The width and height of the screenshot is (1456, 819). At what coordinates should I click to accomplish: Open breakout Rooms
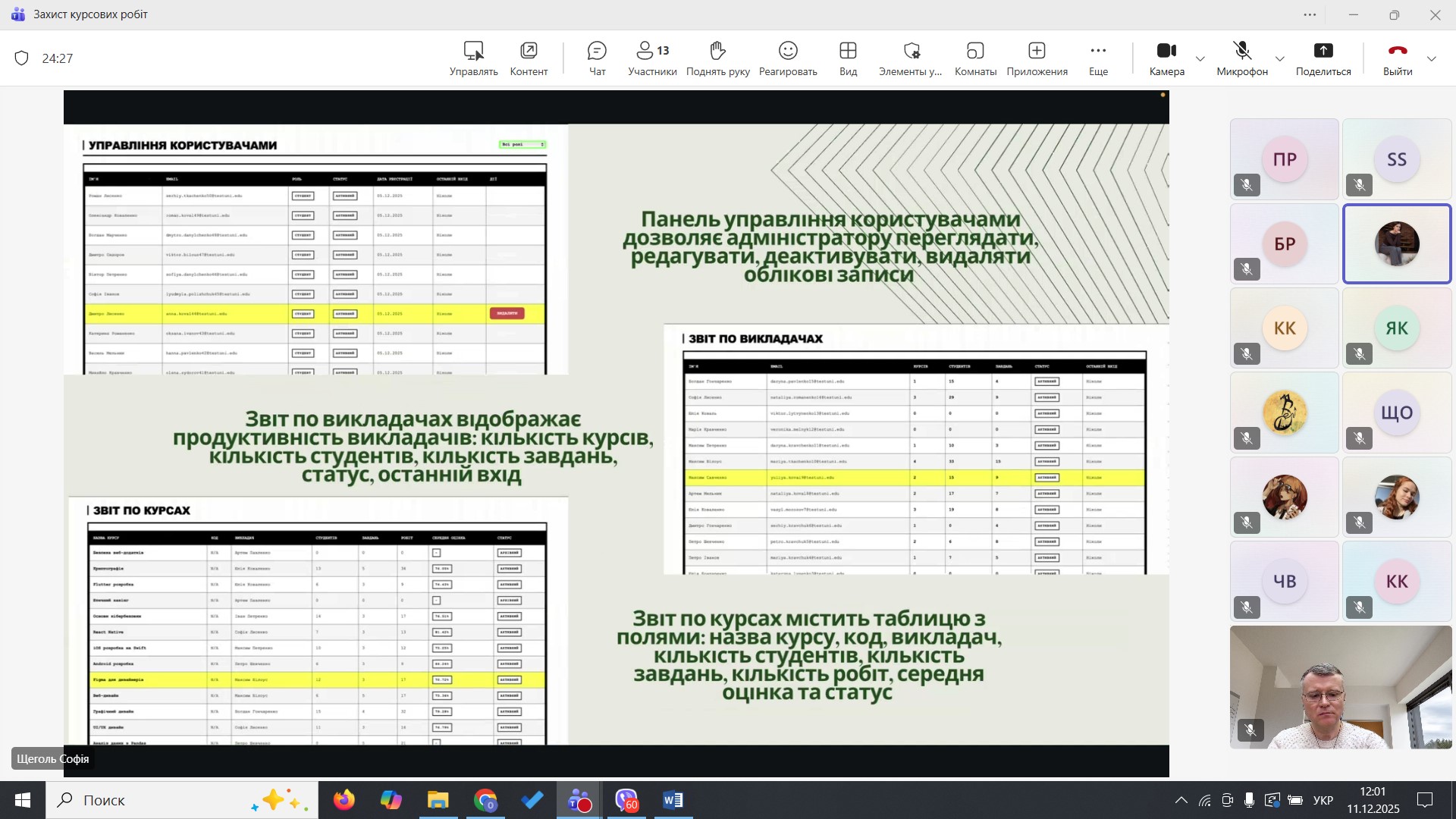pyautogui.click(x=975, y=58)
